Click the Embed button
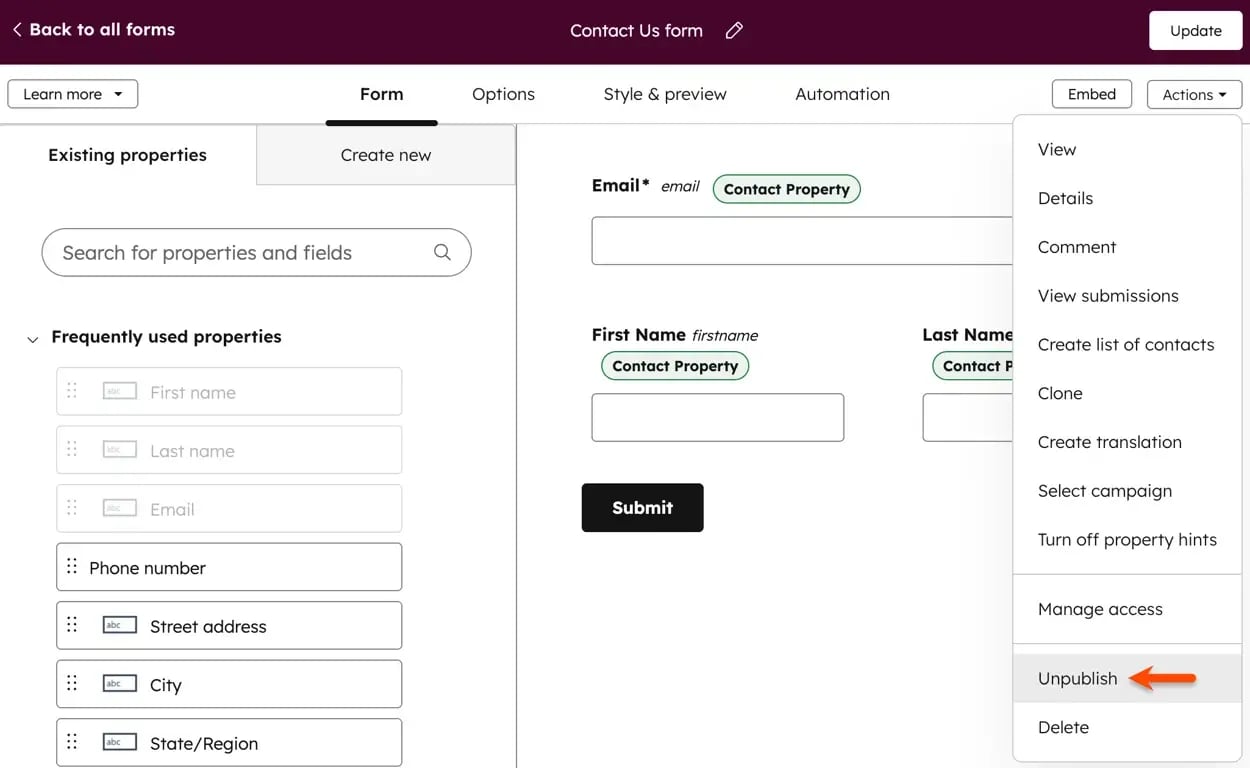 [1091, 93]
